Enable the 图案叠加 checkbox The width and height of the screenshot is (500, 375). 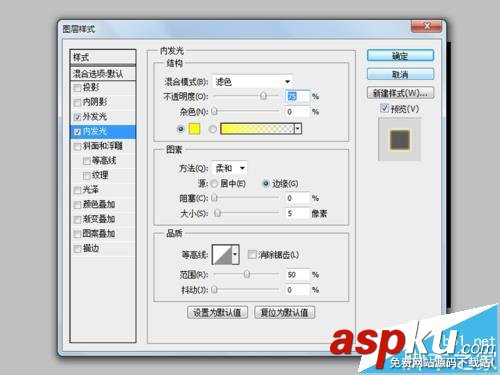77,234
